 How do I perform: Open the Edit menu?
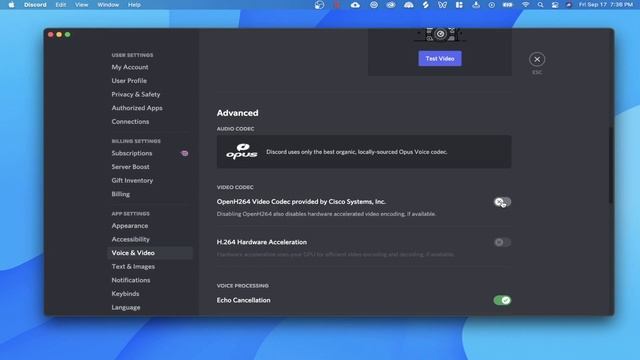61,5
